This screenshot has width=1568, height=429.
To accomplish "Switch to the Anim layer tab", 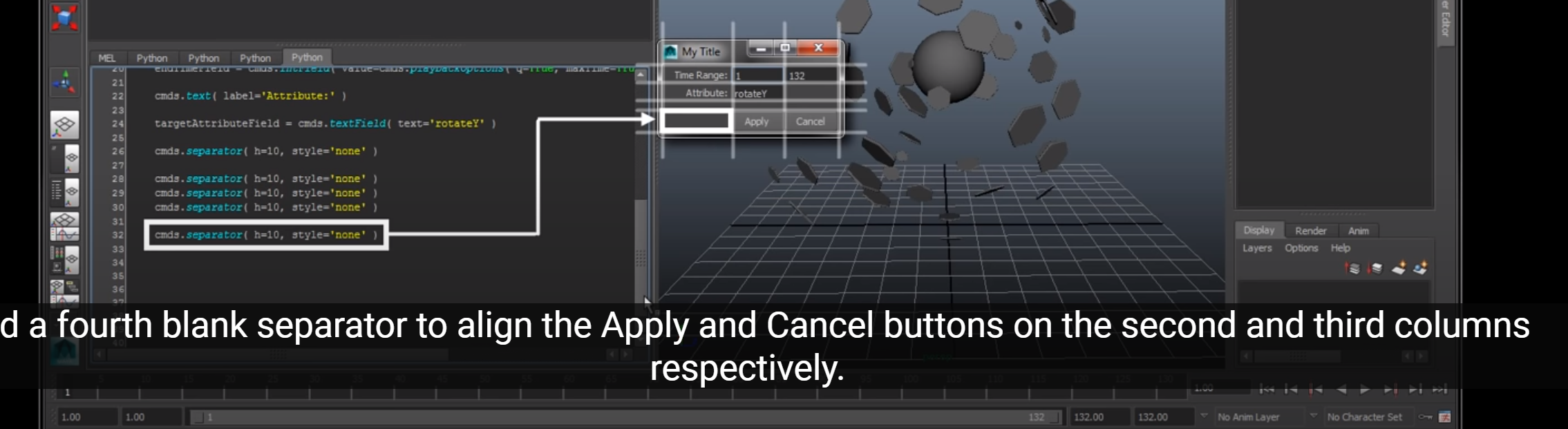I will 1359,231.
